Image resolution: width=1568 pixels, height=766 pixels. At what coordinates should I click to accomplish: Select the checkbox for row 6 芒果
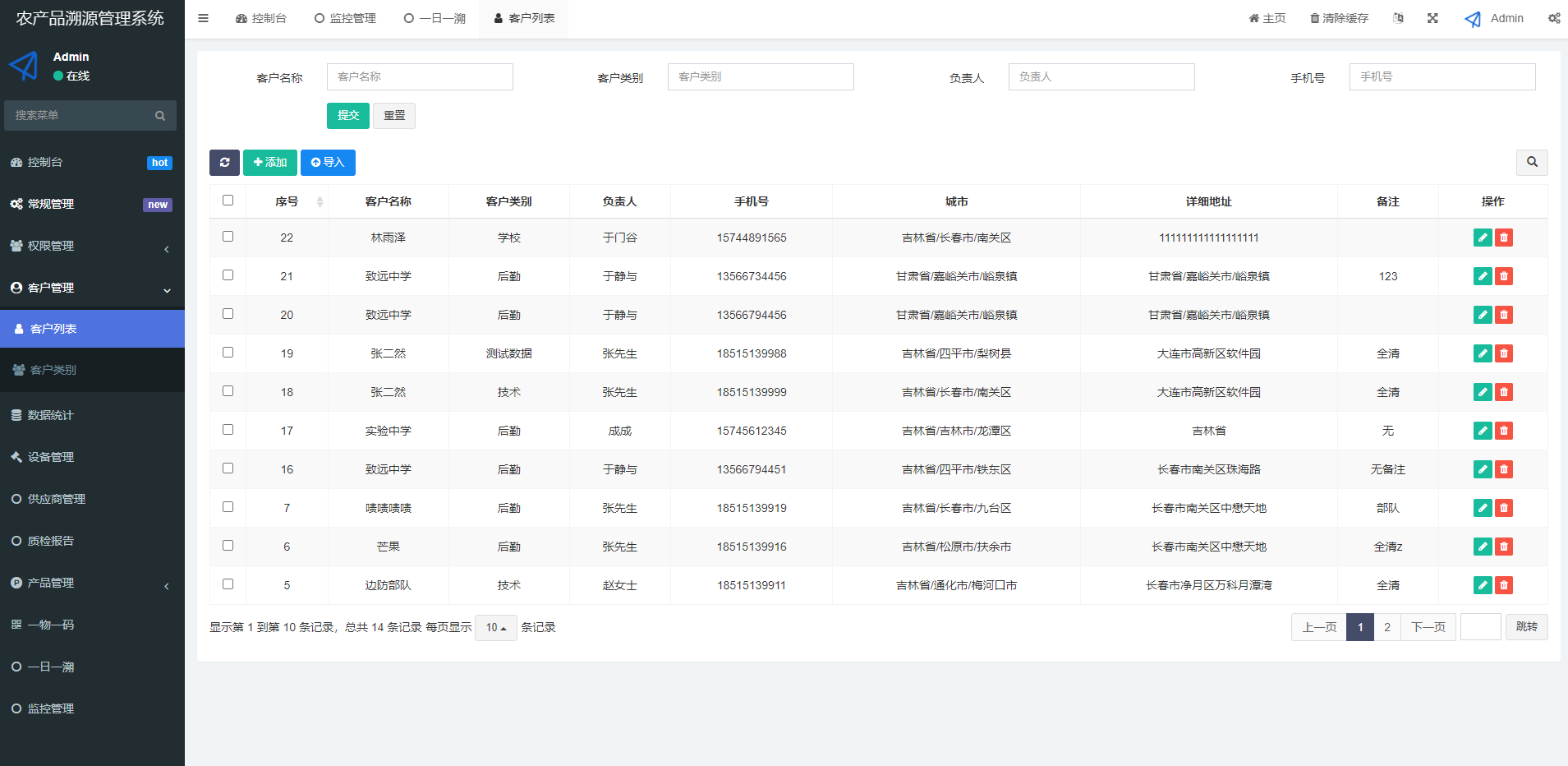click(228, 546)
